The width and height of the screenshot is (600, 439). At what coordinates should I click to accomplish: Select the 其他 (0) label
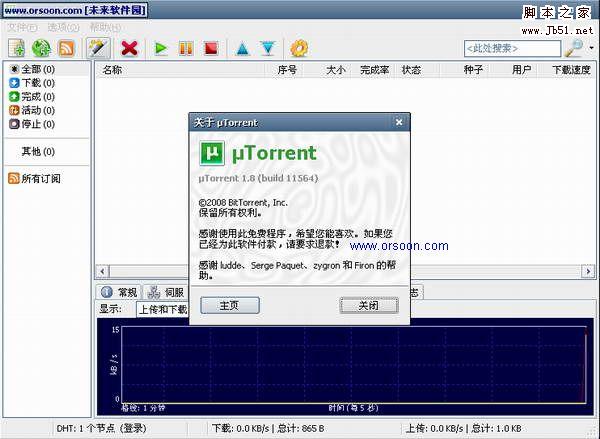pos(38,152)
